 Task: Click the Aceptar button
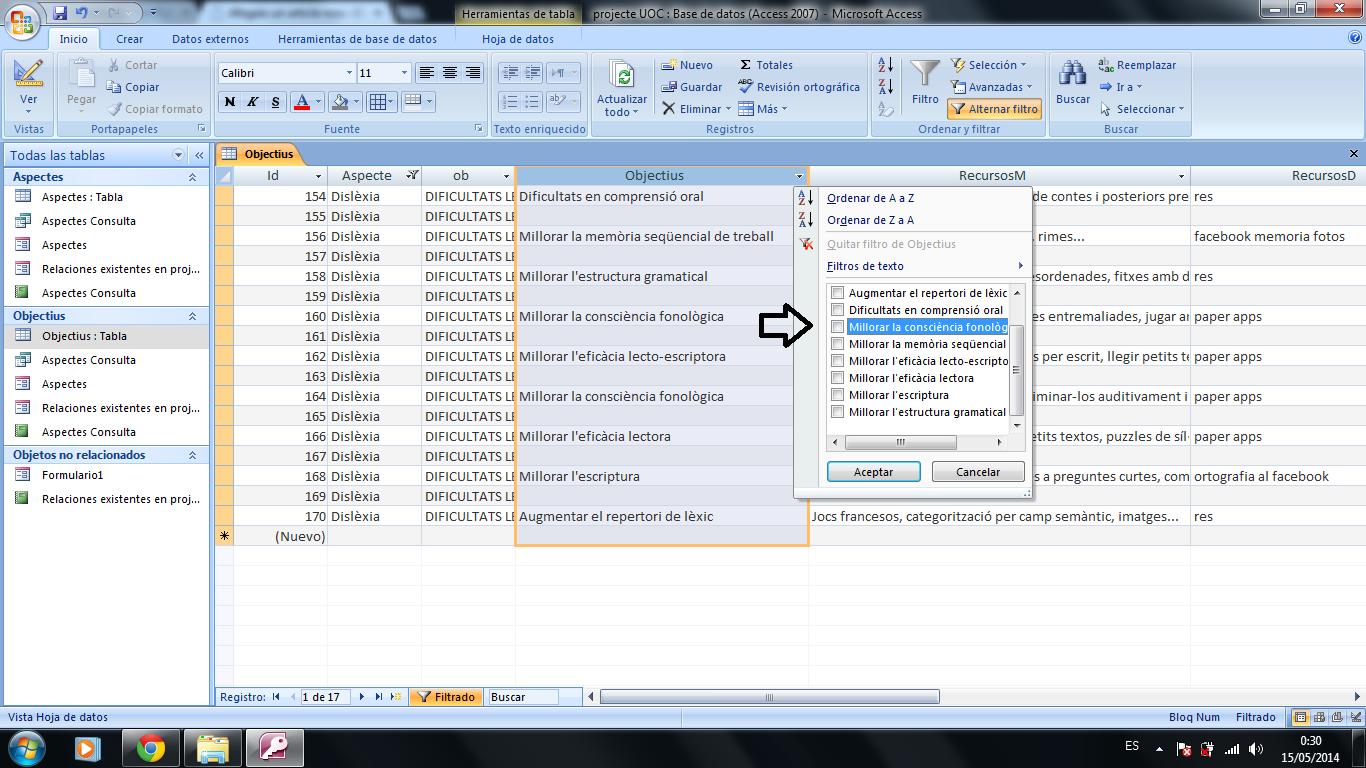click(873, 472)
